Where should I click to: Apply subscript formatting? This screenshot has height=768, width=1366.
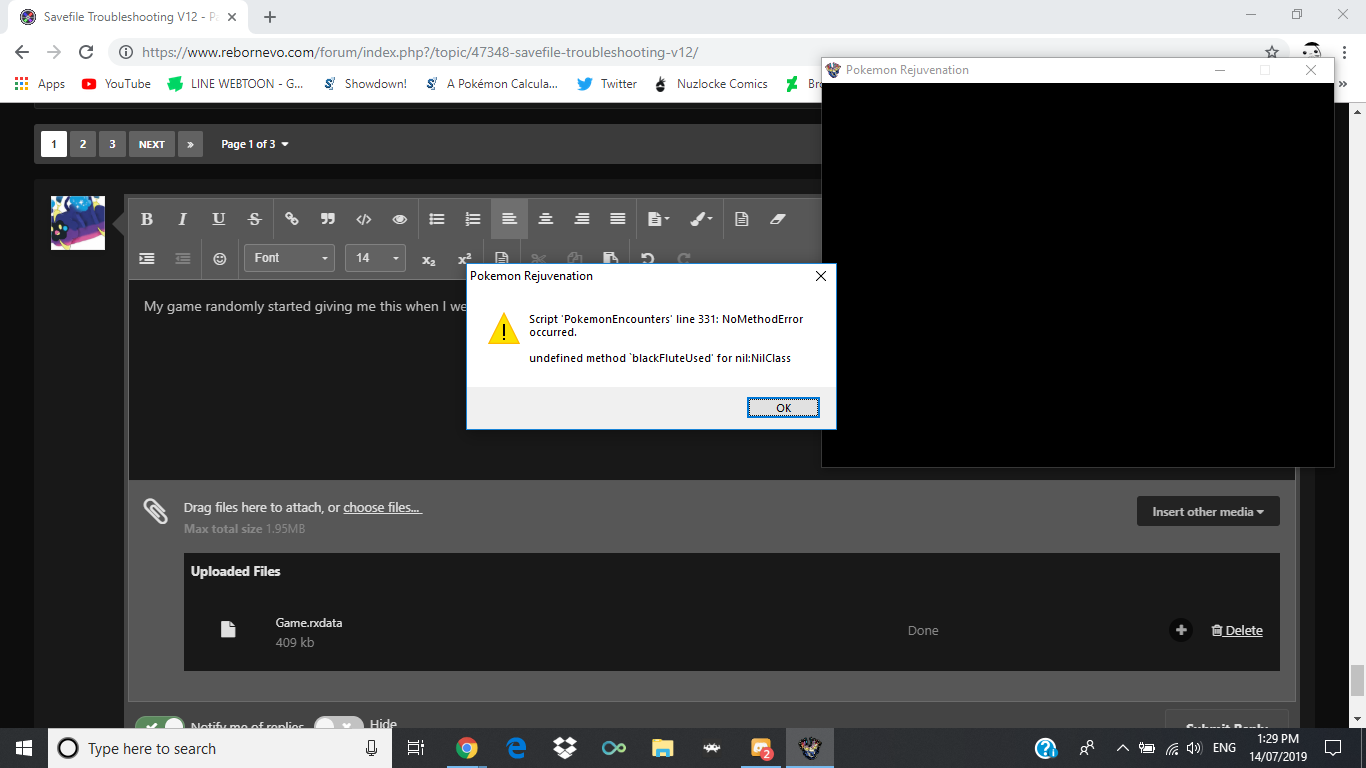click(429, 258)
